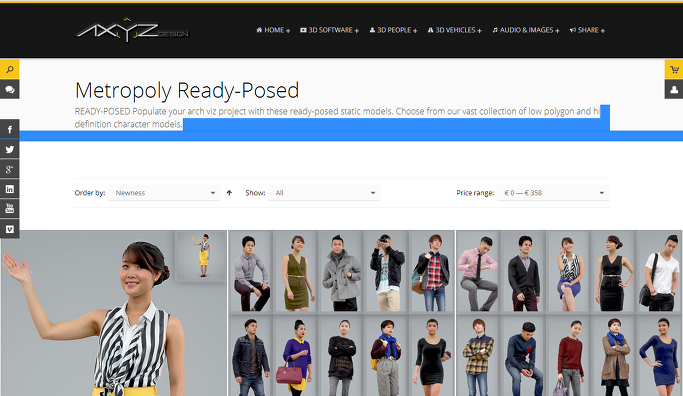Select woman in navy blue dress thumbnail
Screen dimensions: 683x396
[660, 355]
